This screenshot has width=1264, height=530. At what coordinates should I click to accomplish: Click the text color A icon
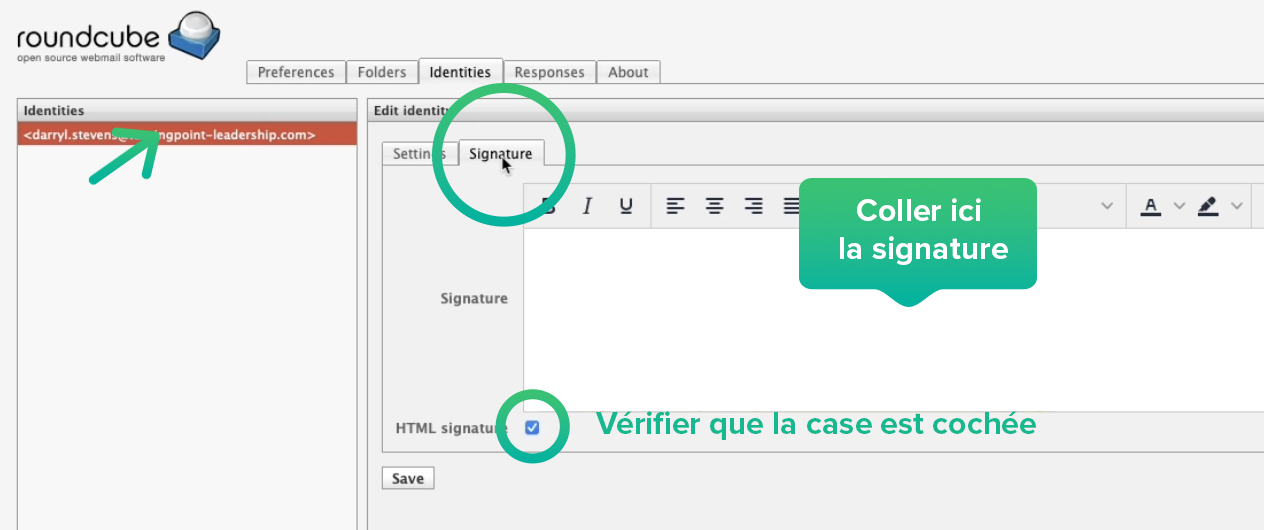pos(1151,206)
